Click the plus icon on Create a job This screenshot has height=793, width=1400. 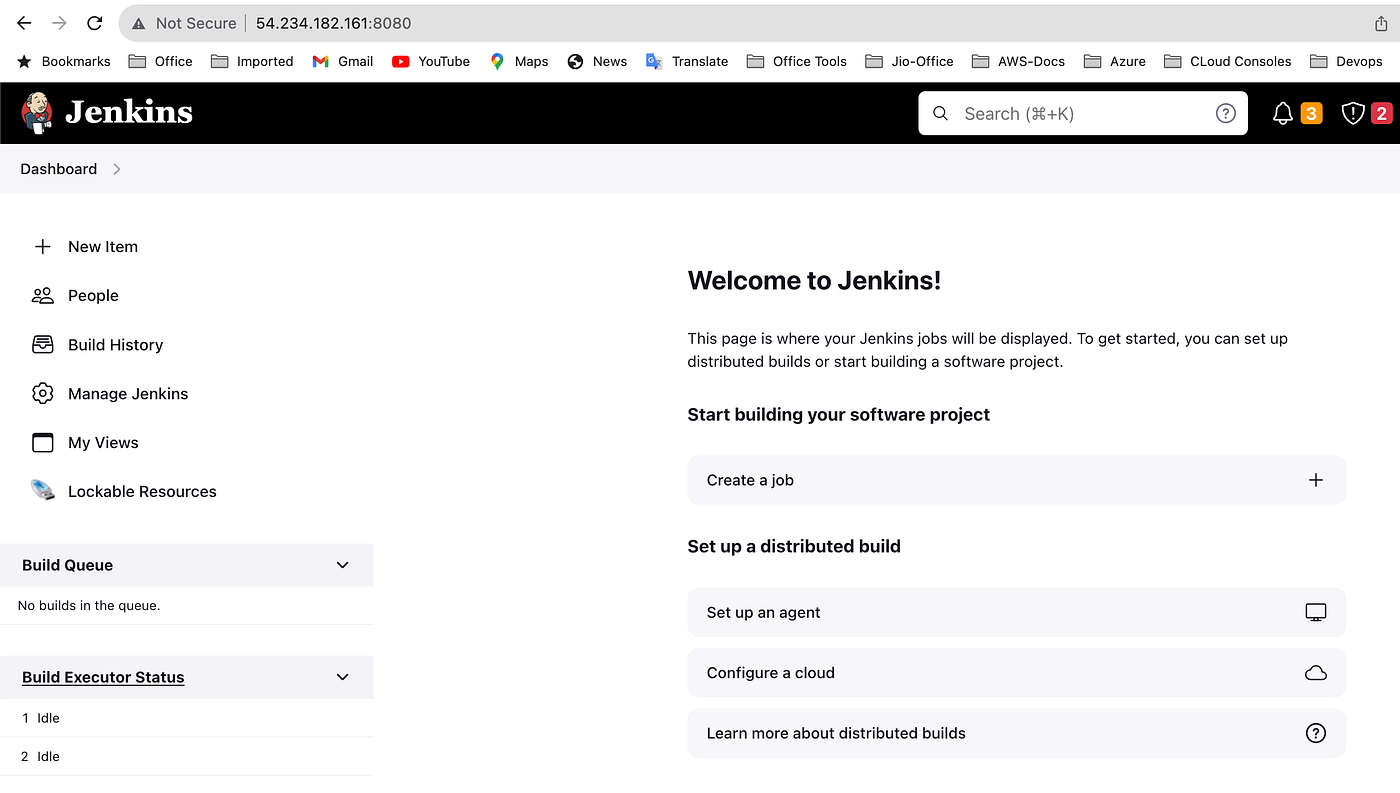click(1316, 480)
